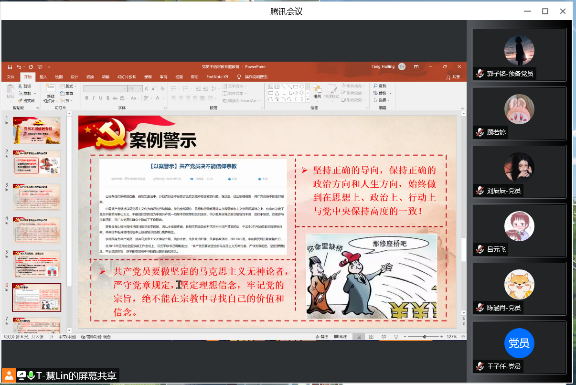Image resolution: width=576 pixels, height=385 pixels.
Task: Click the zoom slider in PowerPoint's status bar
Action: click(424, 337)
